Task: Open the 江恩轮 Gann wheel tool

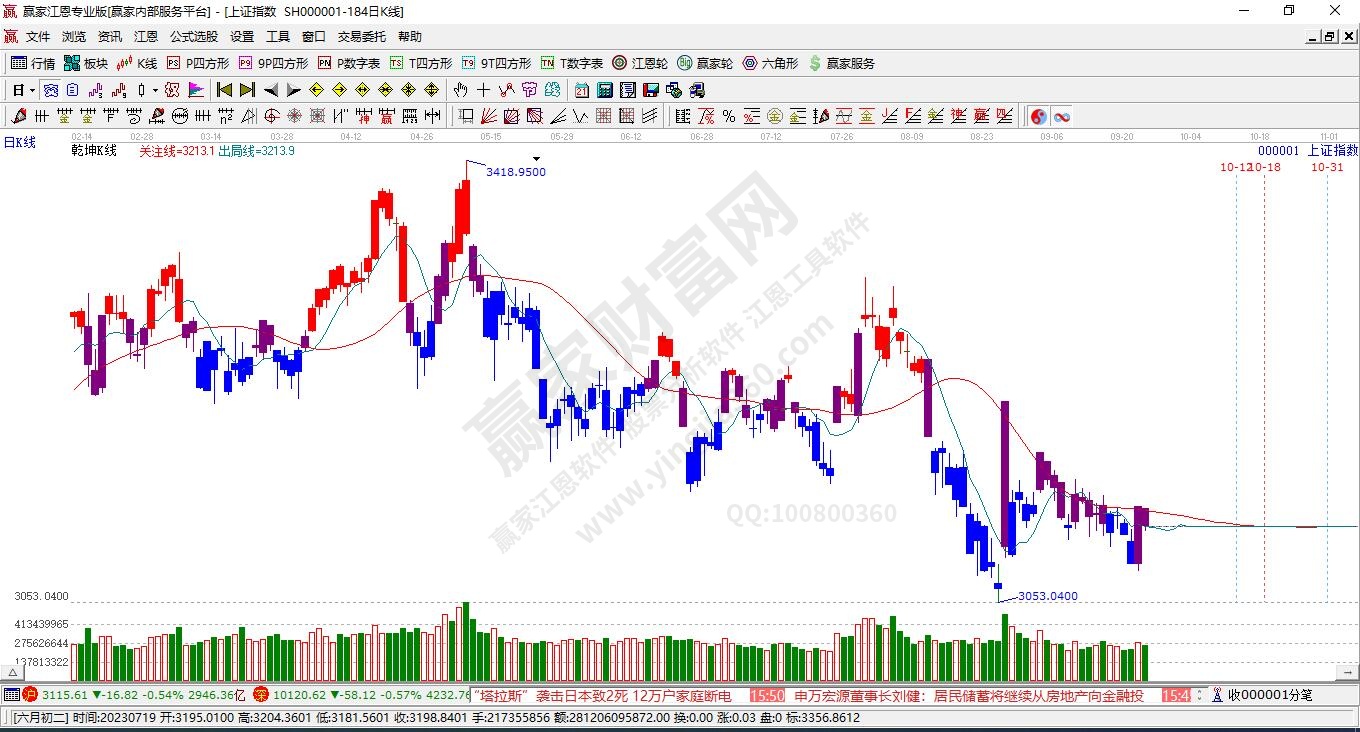Action: point(640,63)
